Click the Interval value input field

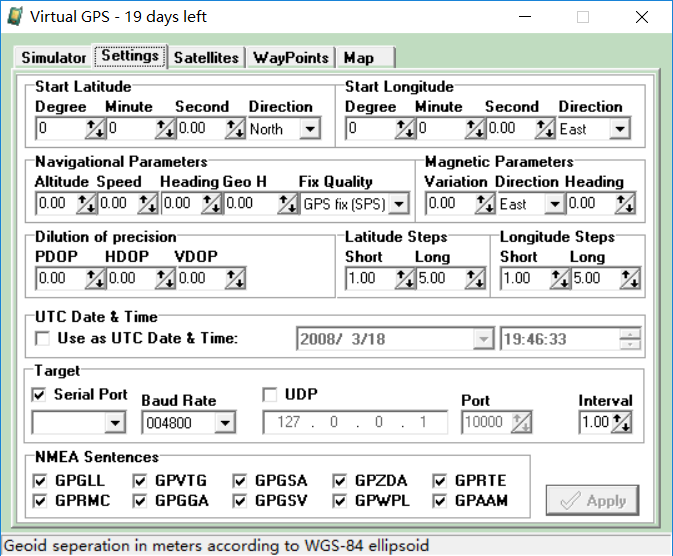pyautogui.click(x=596, y=422)
